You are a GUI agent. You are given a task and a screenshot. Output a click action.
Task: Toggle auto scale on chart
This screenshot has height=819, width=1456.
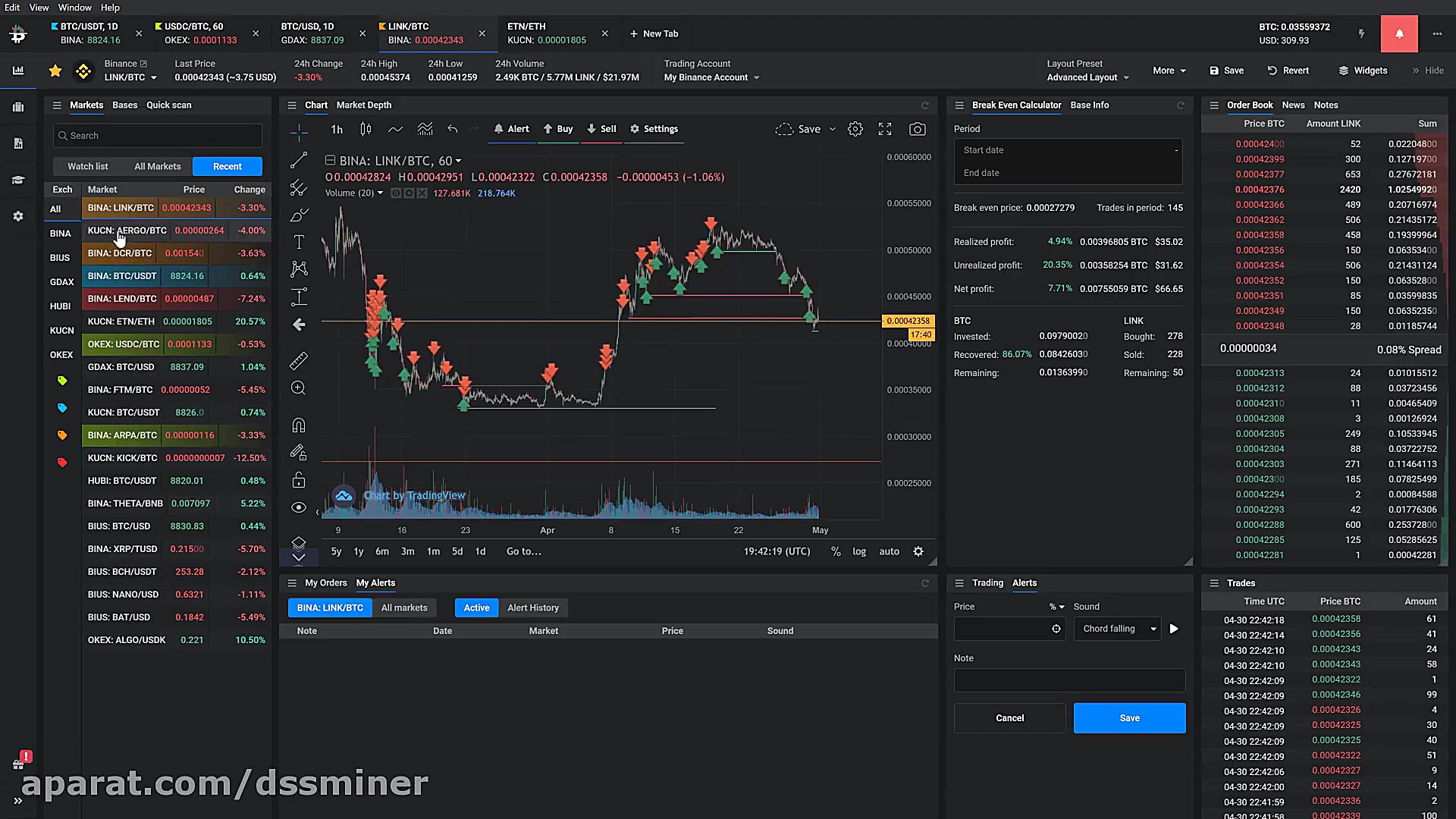[x=890, y=551]
